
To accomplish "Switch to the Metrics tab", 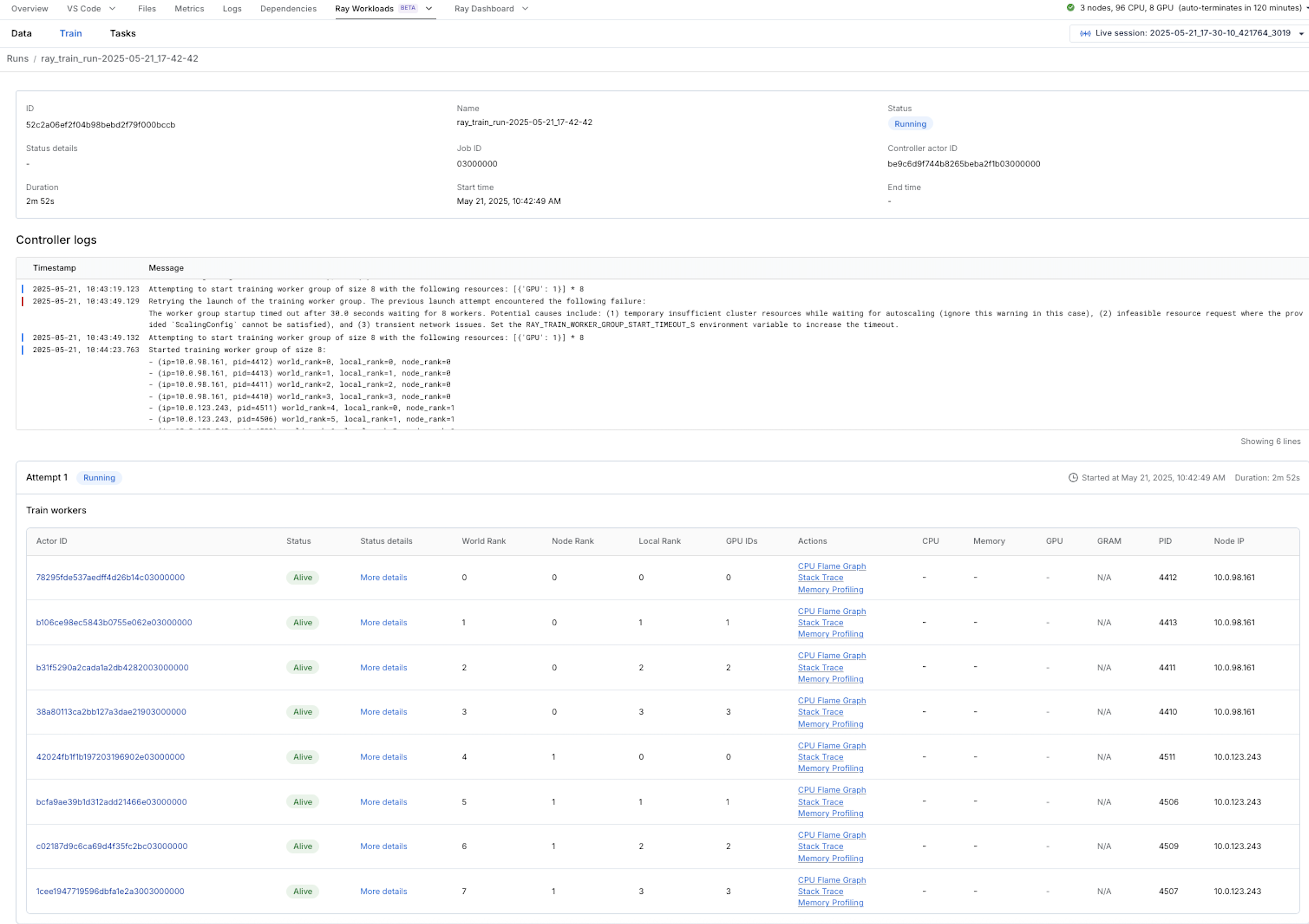I will tap(189, 8).
